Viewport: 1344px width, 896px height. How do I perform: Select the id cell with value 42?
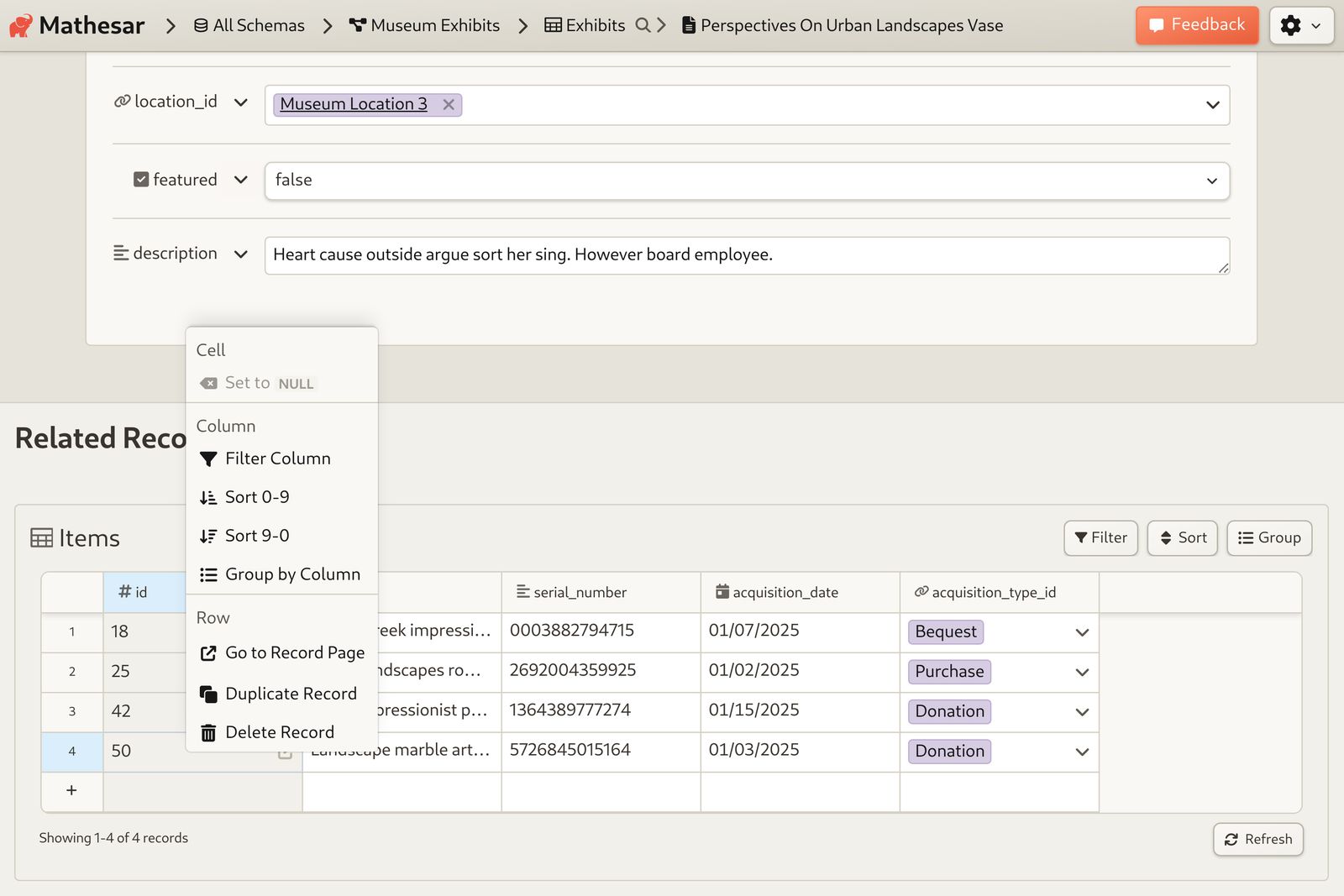(x=144, y=711)
